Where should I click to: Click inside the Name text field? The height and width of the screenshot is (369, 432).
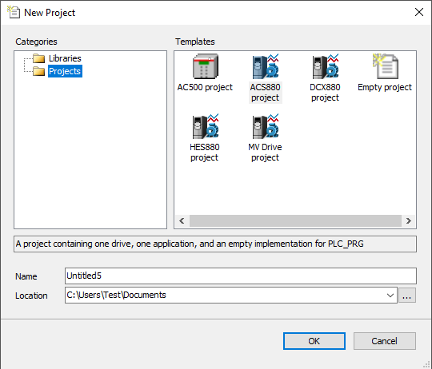click(241, 276)
